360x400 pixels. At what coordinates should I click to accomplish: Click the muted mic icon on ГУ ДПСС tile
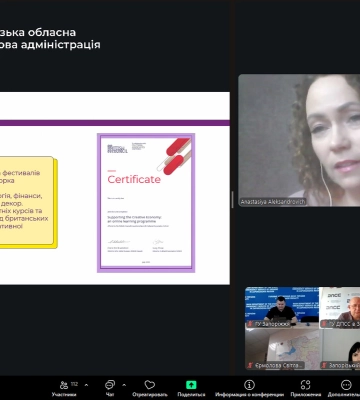[324, 324]
